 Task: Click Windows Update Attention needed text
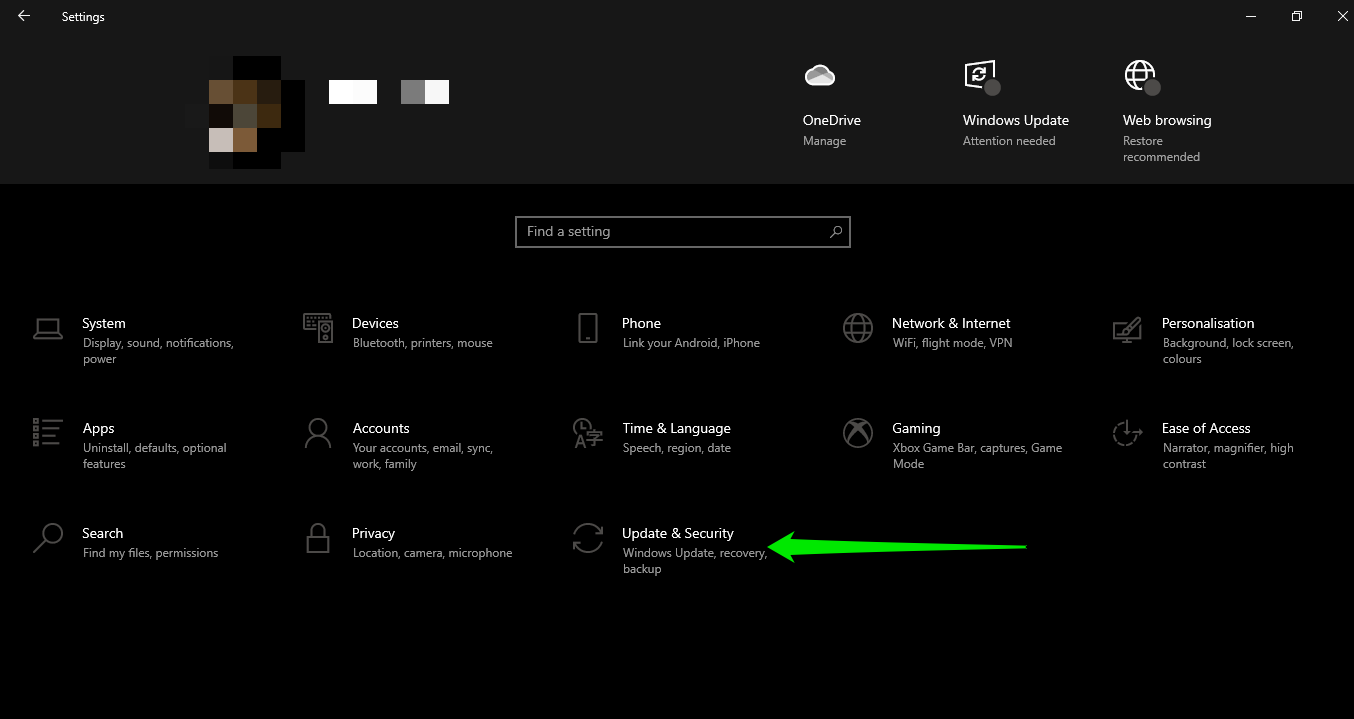coord(1009,141)
